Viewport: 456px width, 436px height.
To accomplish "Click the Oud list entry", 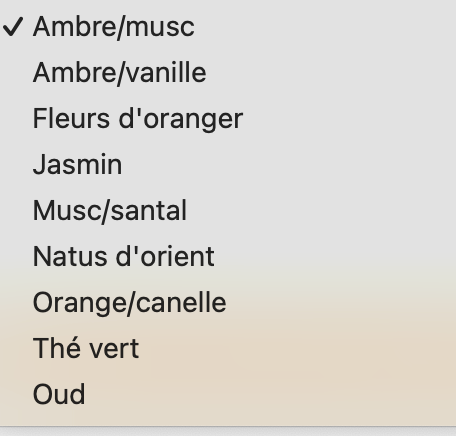I will click(228, 395).
